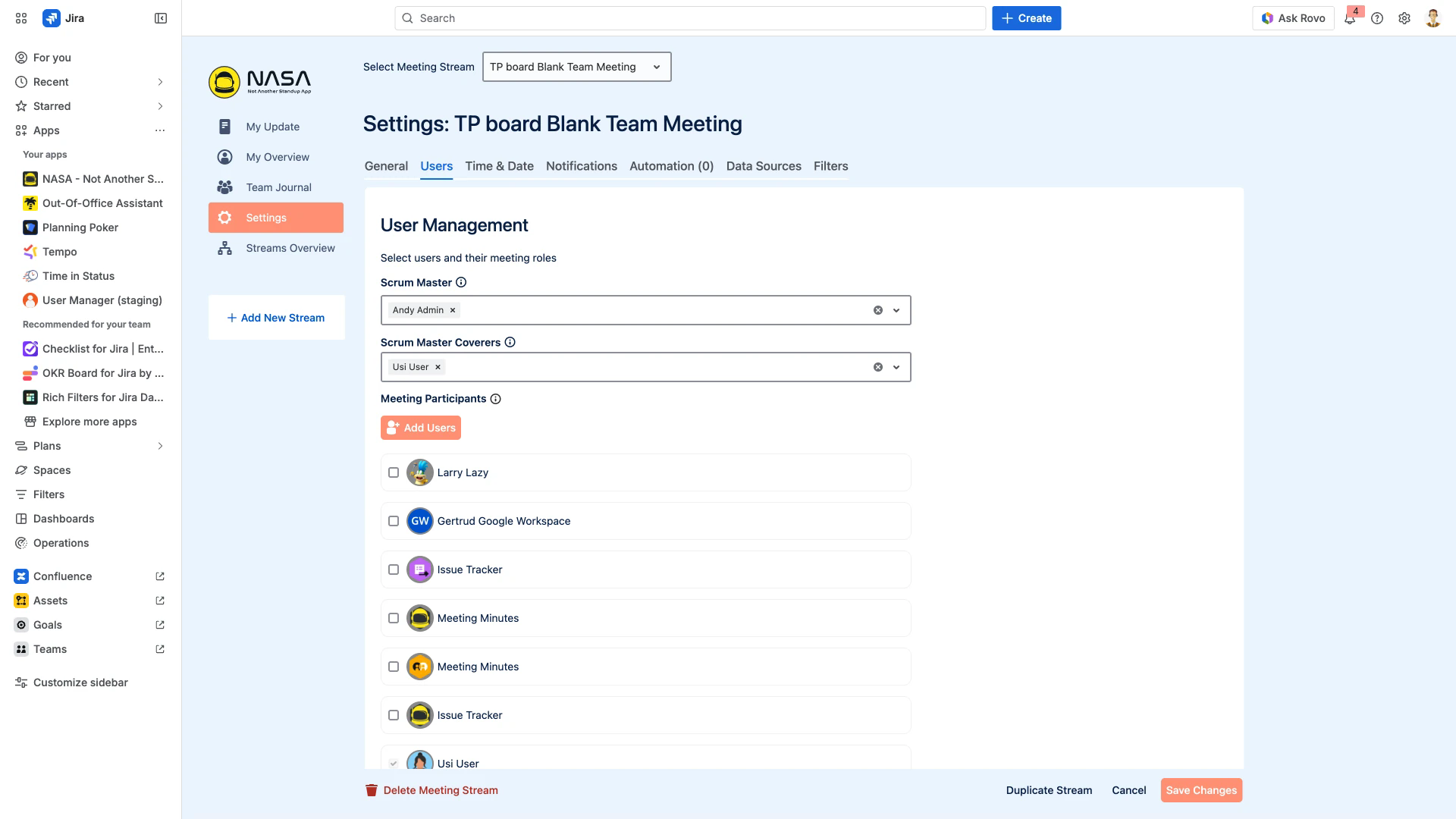Open Streams Overview
This screenshot has width=1456, height=819.
(x=290, y=248)
